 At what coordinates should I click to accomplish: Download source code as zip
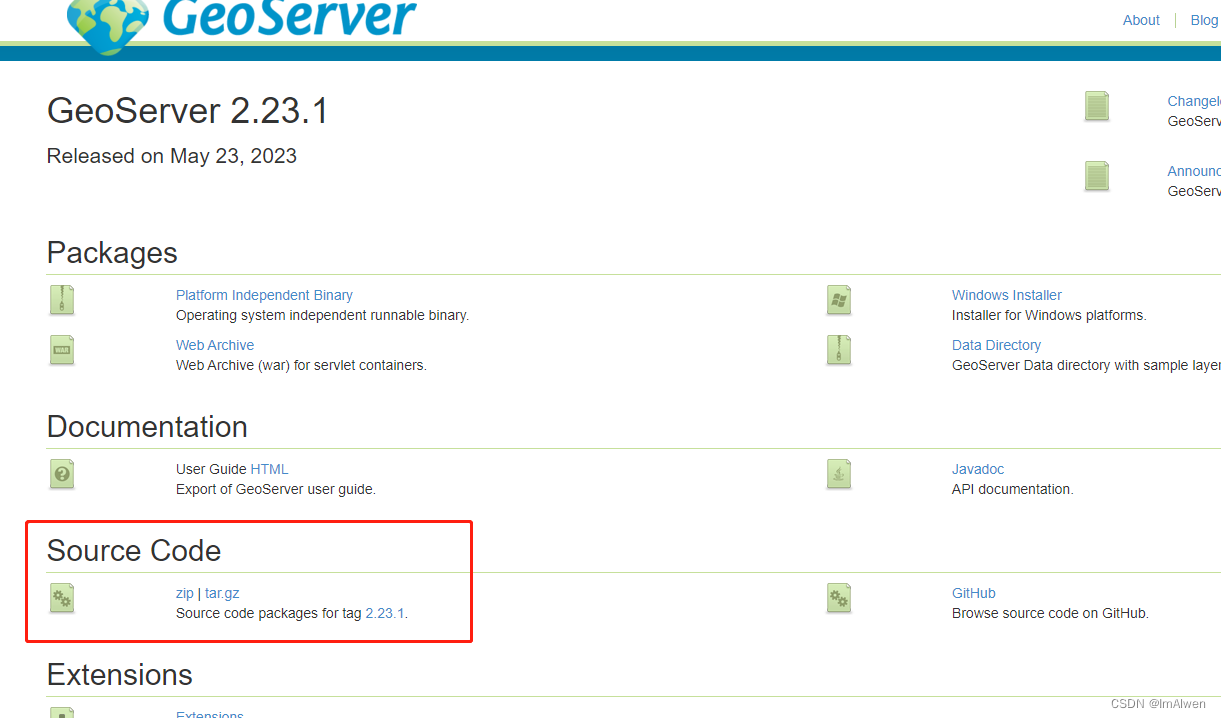[x=184, y=592]
